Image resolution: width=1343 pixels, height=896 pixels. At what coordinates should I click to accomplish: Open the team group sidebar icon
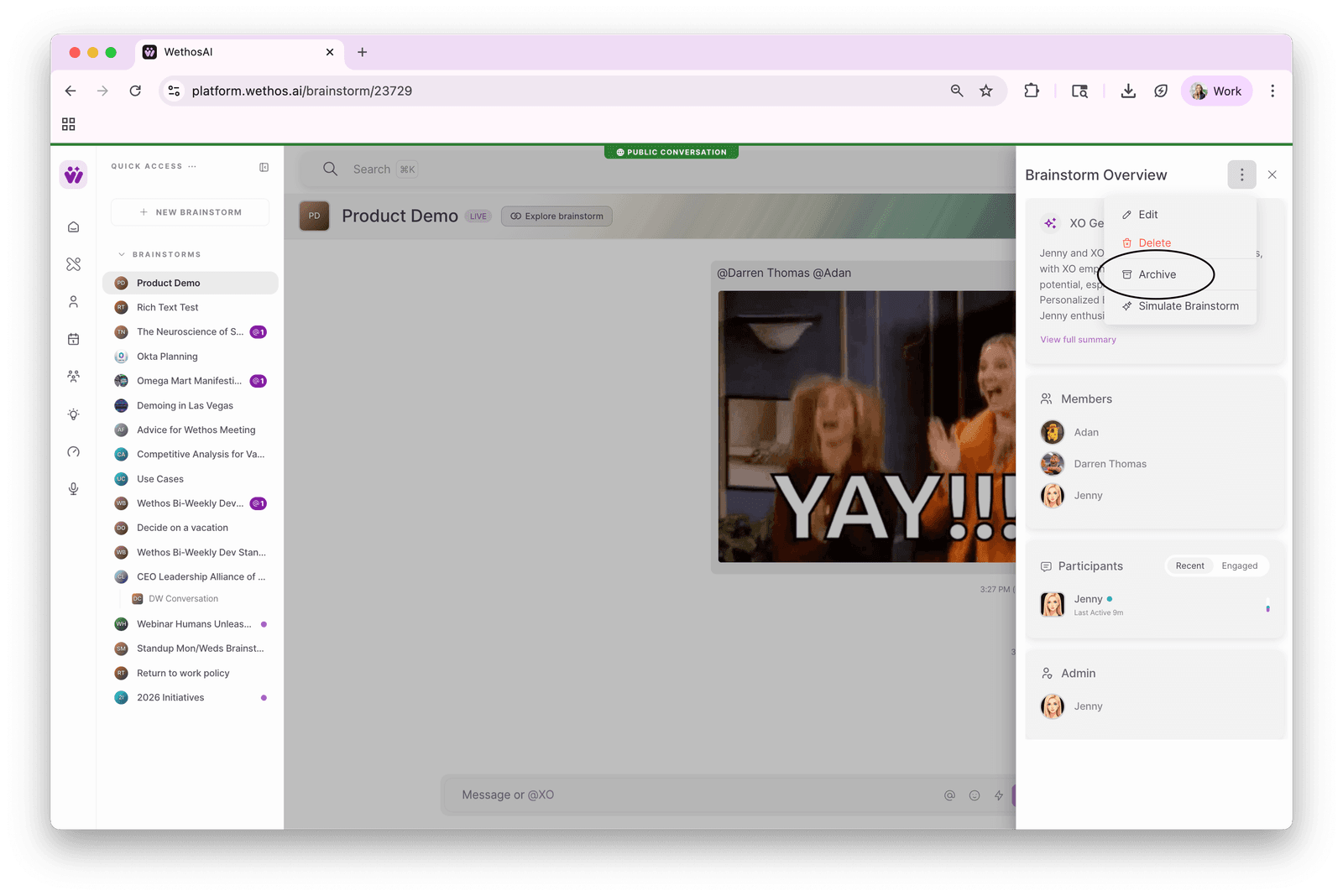(x=74, y=377)
